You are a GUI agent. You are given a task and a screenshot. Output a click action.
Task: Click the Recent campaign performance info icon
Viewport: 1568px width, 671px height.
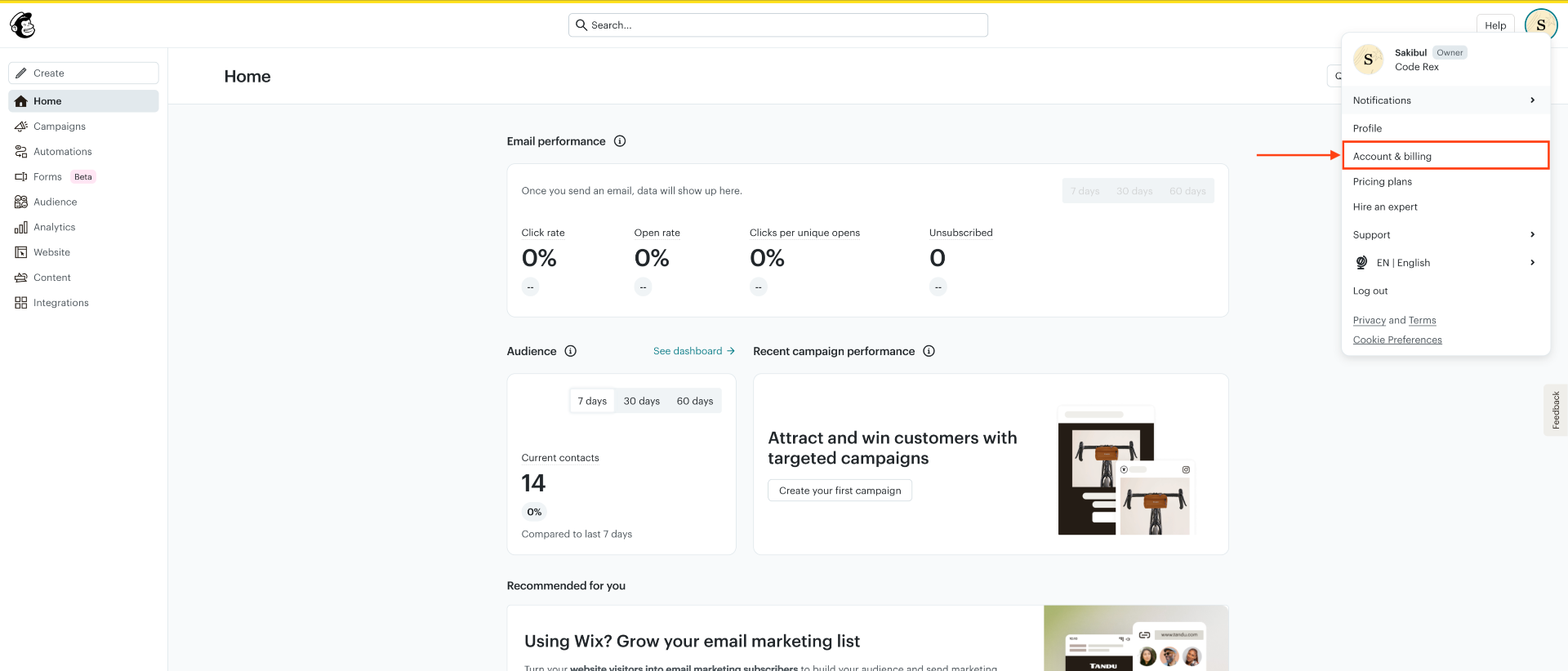(929, 351)
